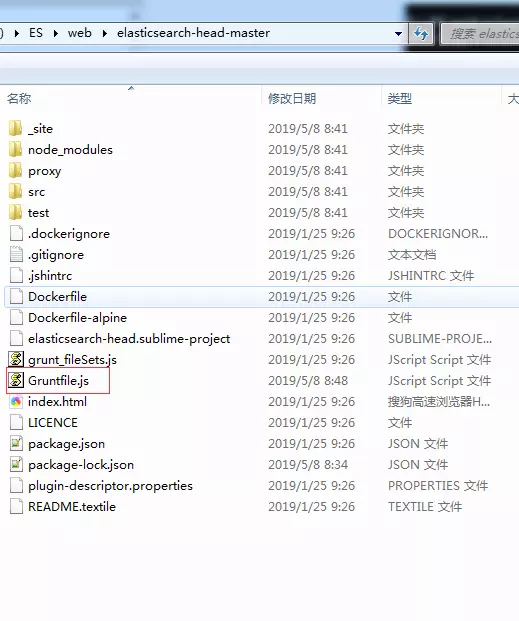Screen dimensions: 519x621
Task: Select the file name .jshintrc
Action: 50,276
